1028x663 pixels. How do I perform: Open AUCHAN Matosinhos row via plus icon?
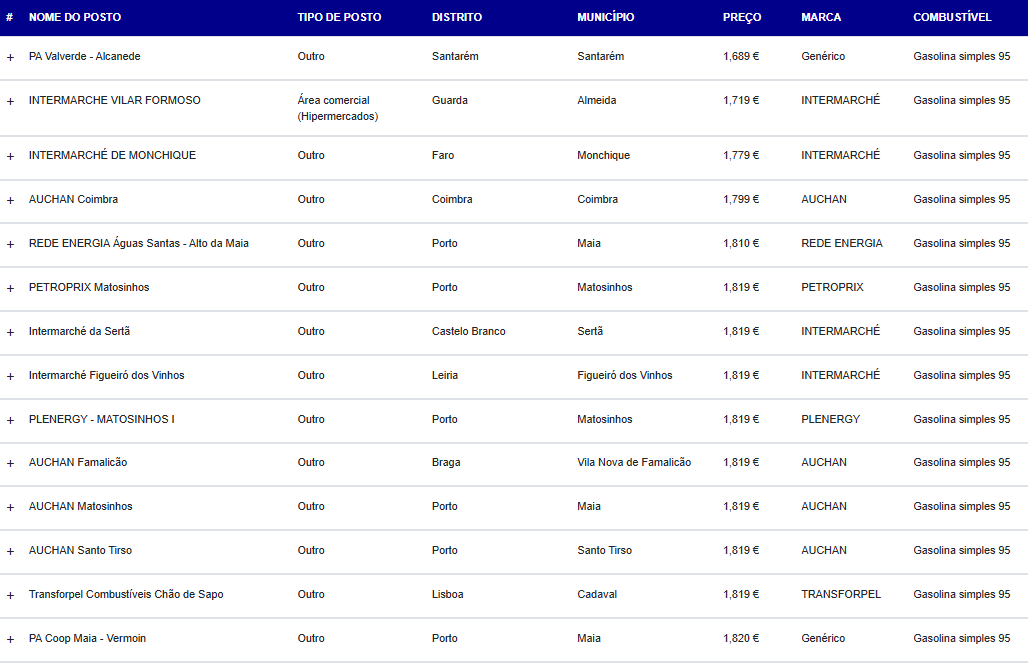pyautogui.click(x=10, y=508)
